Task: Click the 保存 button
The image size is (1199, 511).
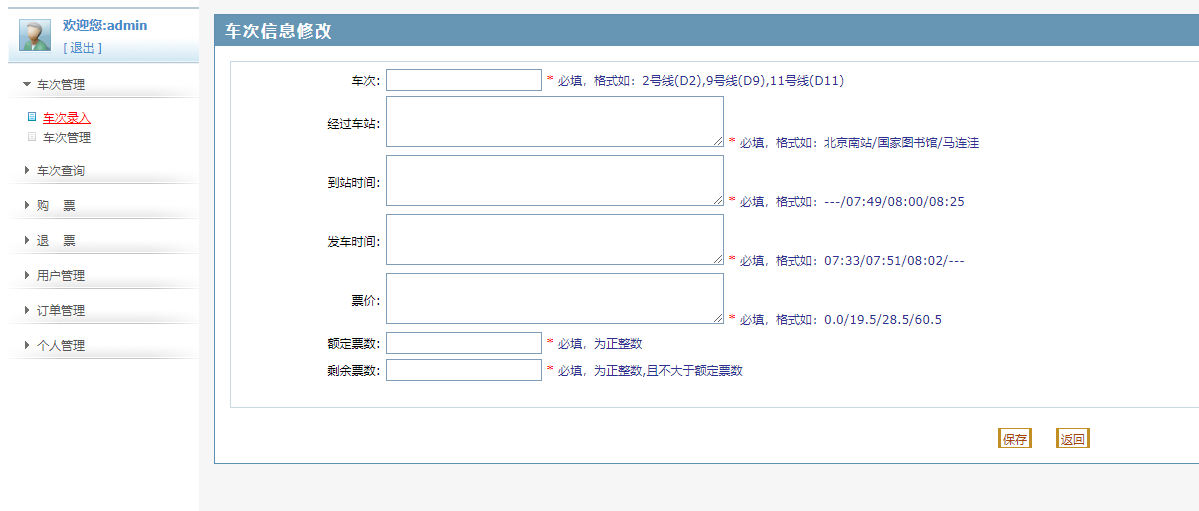Action: click(1015, 438)
